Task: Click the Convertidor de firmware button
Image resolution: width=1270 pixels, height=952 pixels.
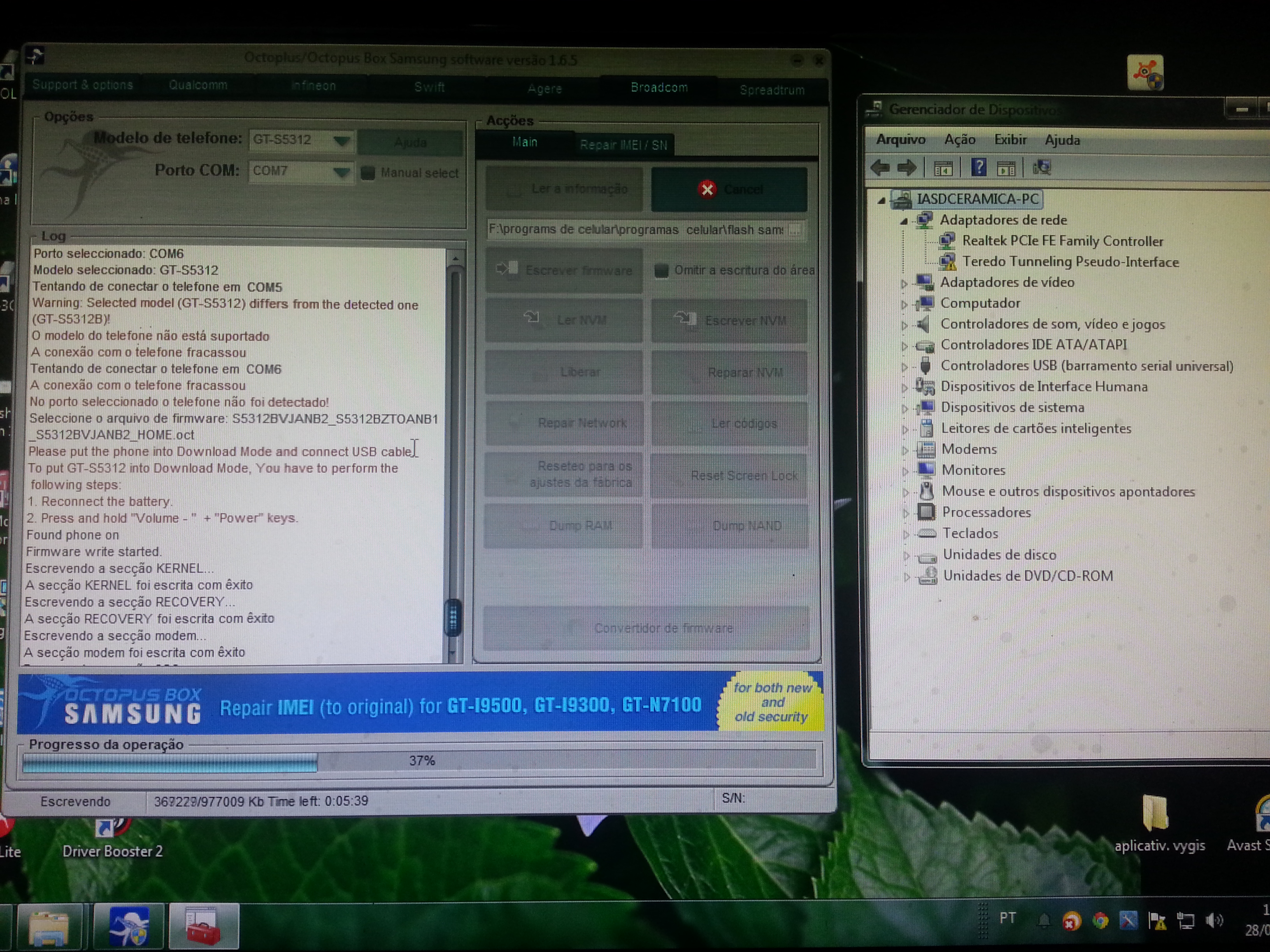Action: click(647, 628)
